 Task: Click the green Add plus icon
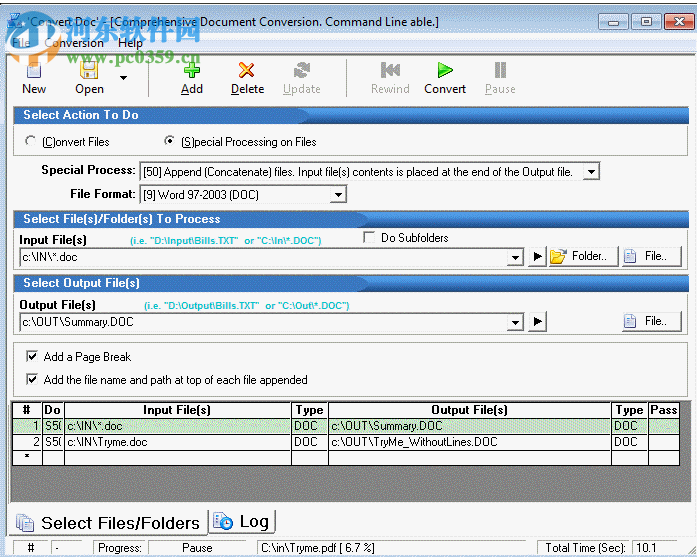pyautogui.click(x=192, y=70)
